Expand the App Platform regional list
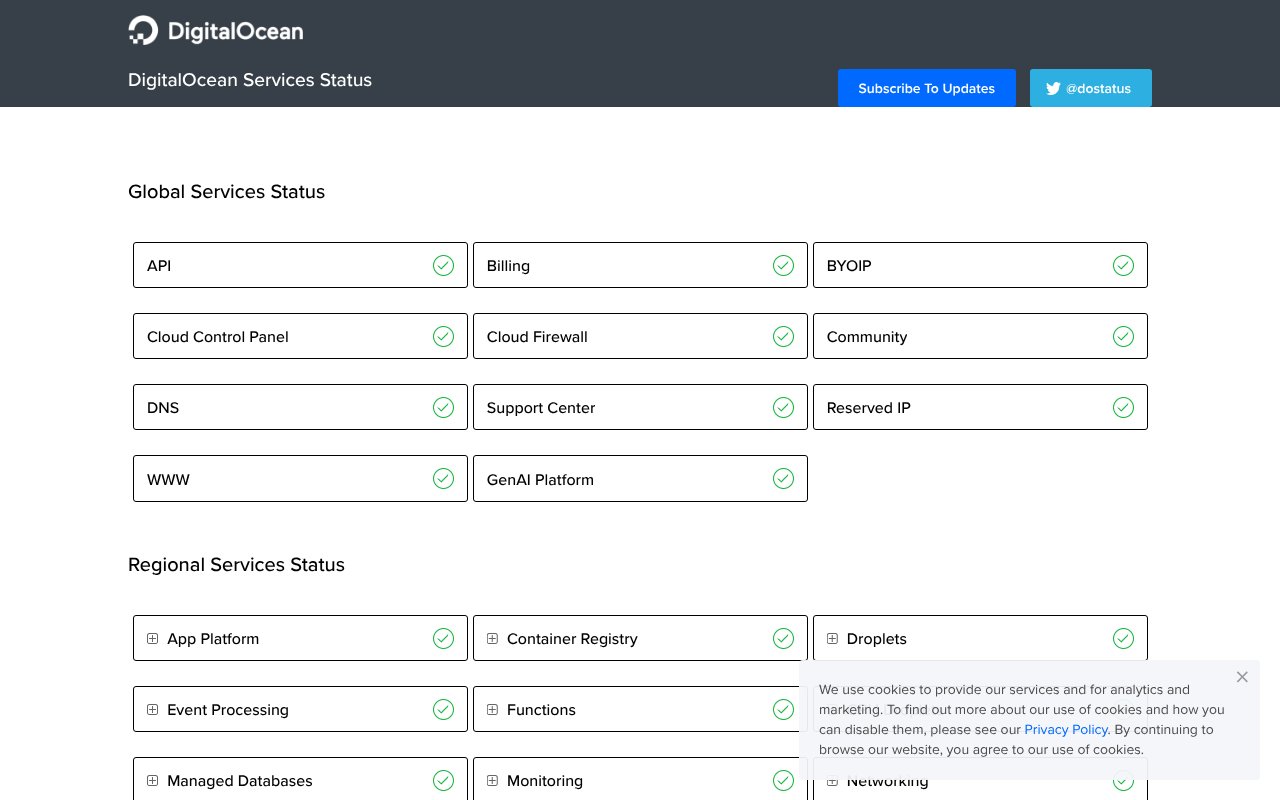The image size is (1280, 800). pos(153,638)
